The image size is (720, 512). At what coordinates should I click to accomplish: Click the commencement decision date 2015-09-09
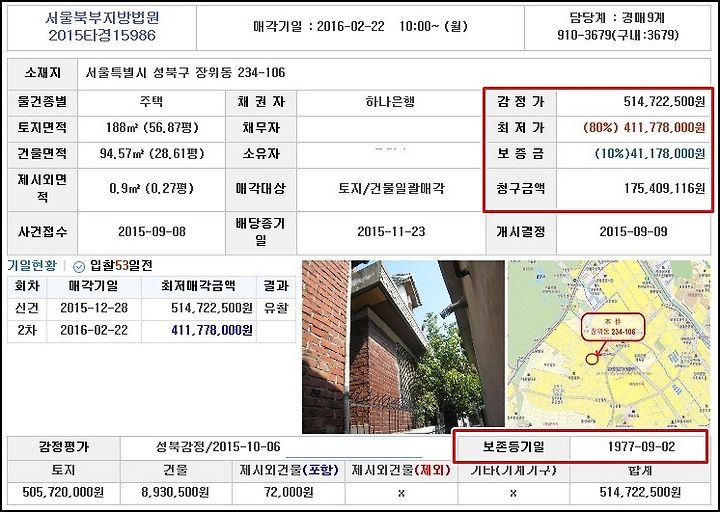point(633,231)
